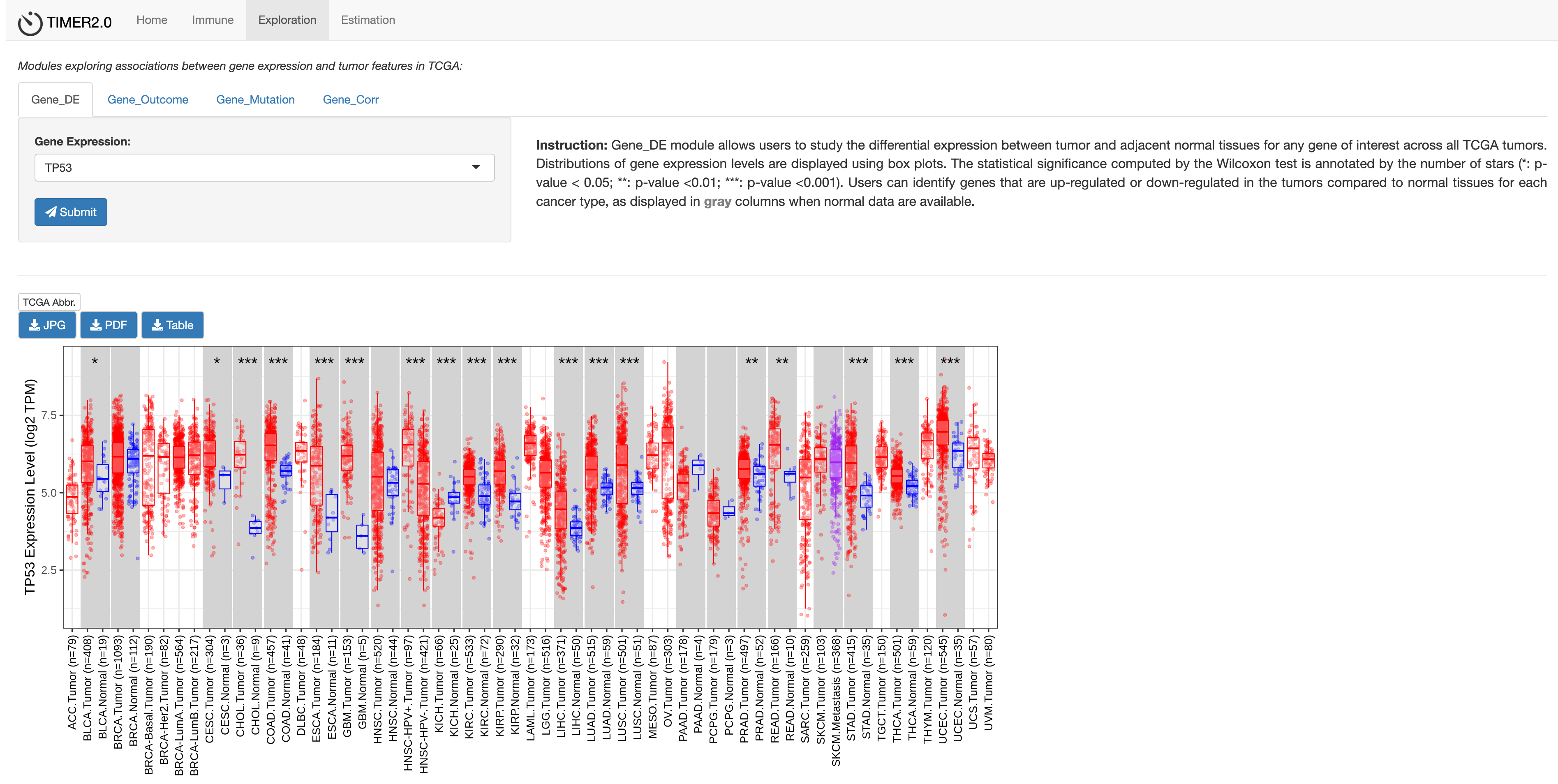Open the Estimation navigation item

pos(368,20)
